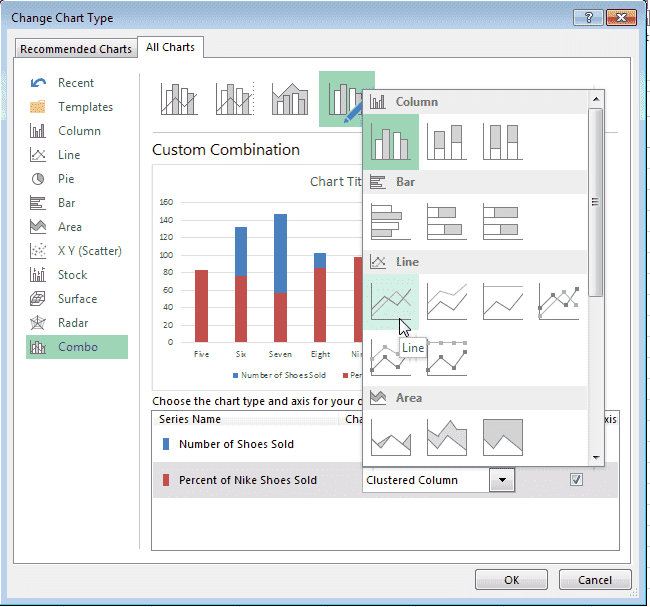650x607 pixels.
Task: Click the dialog Help question mark
Action: click(x=583, y=18)
